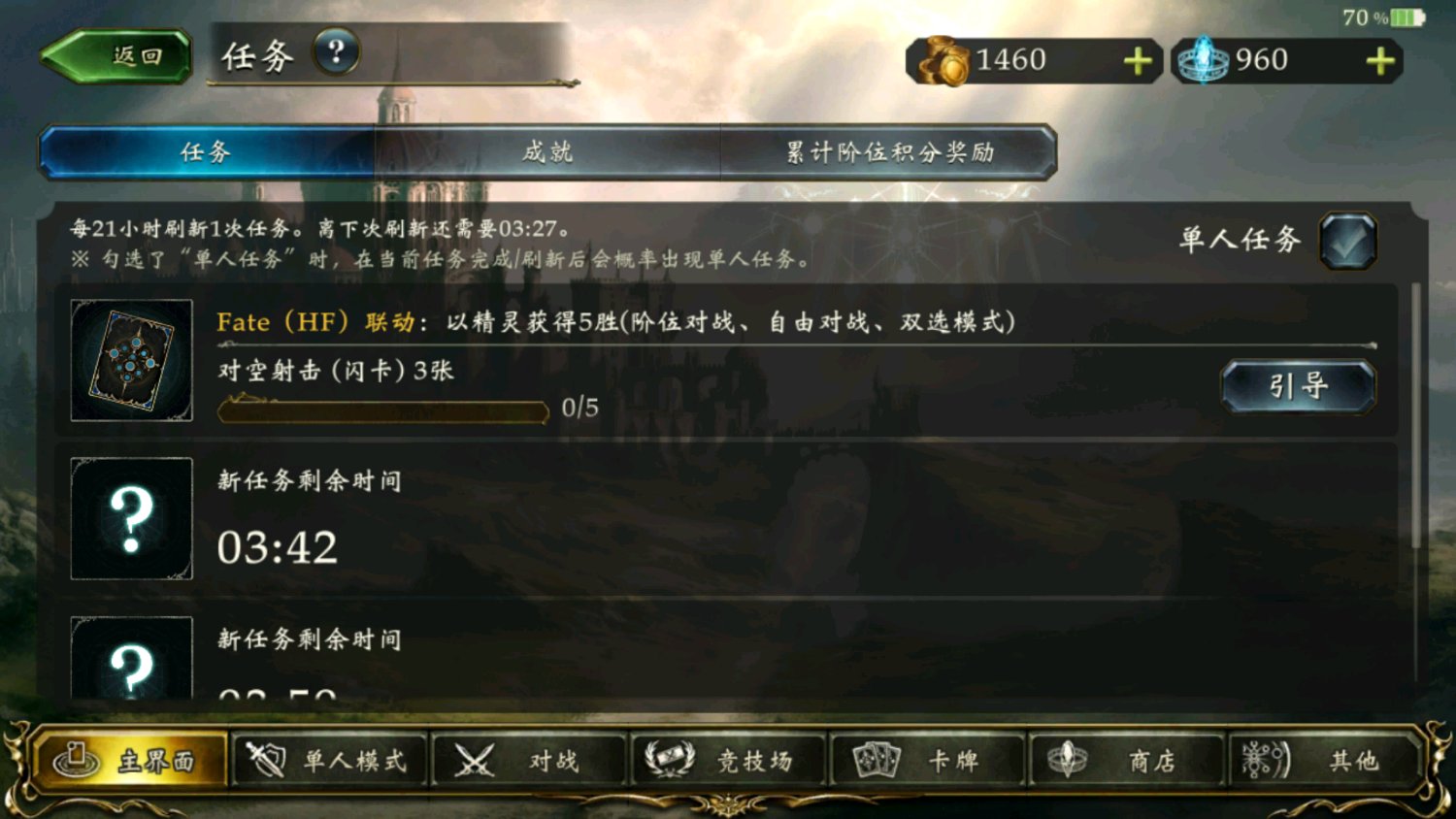Open 主界面 home in bottom bar
The width and height of the screenshot is (1456, 819).
tap(130, 760)
